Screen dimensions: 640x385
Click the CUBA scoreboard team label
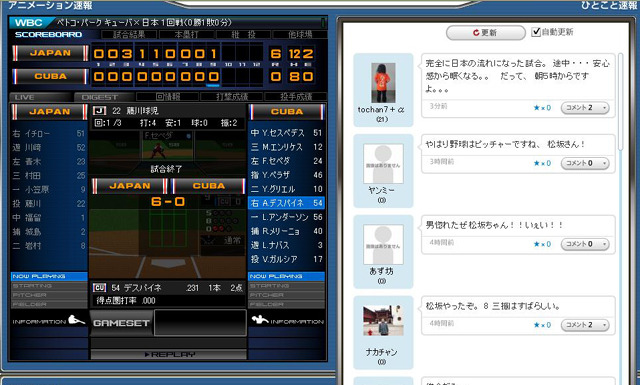pos(50,76)
